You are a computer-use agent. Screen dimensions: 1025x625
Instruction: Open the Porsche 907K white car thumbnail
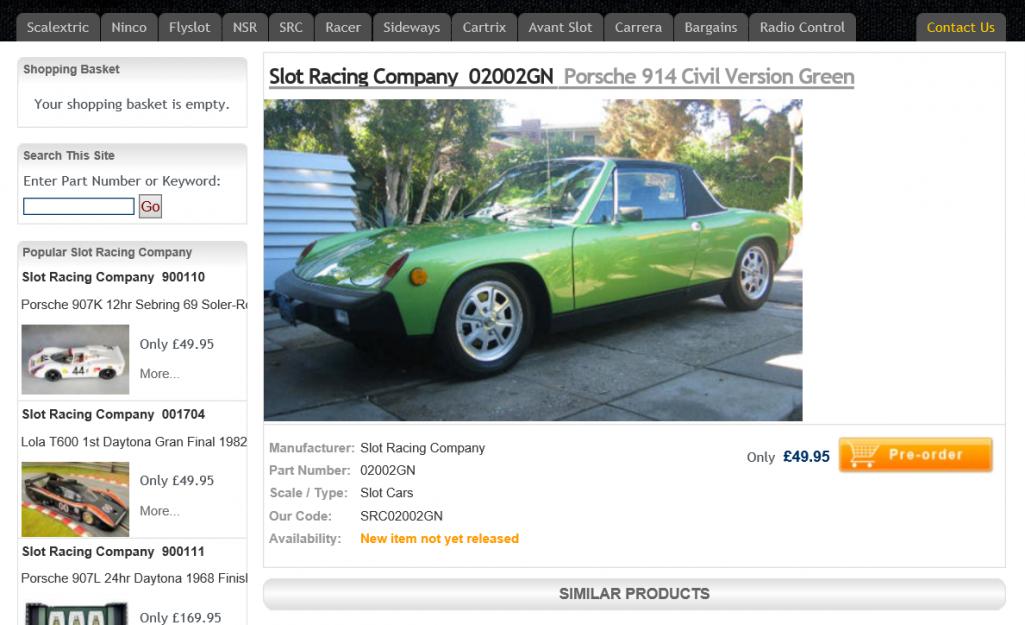click(x=75, y=360)
